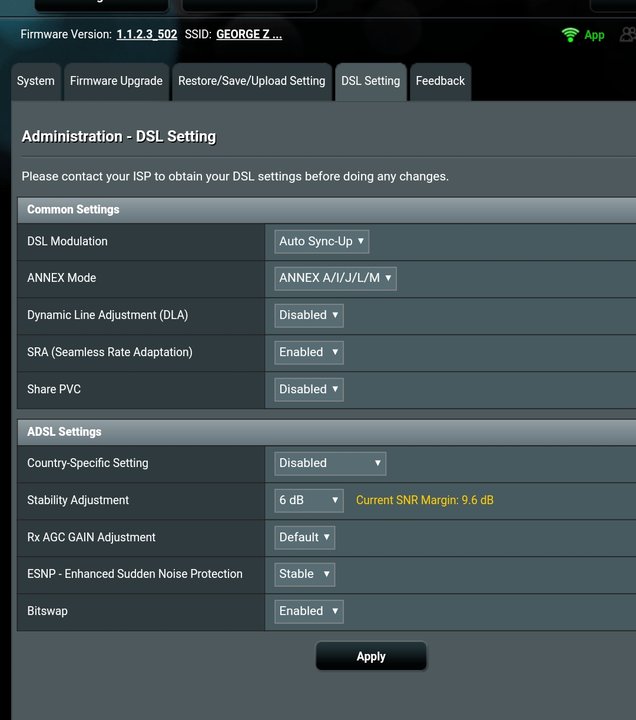Switch to the Firmware Upgrade tab
The height and width of the screenshot is (720, 636).
[116, 81]
